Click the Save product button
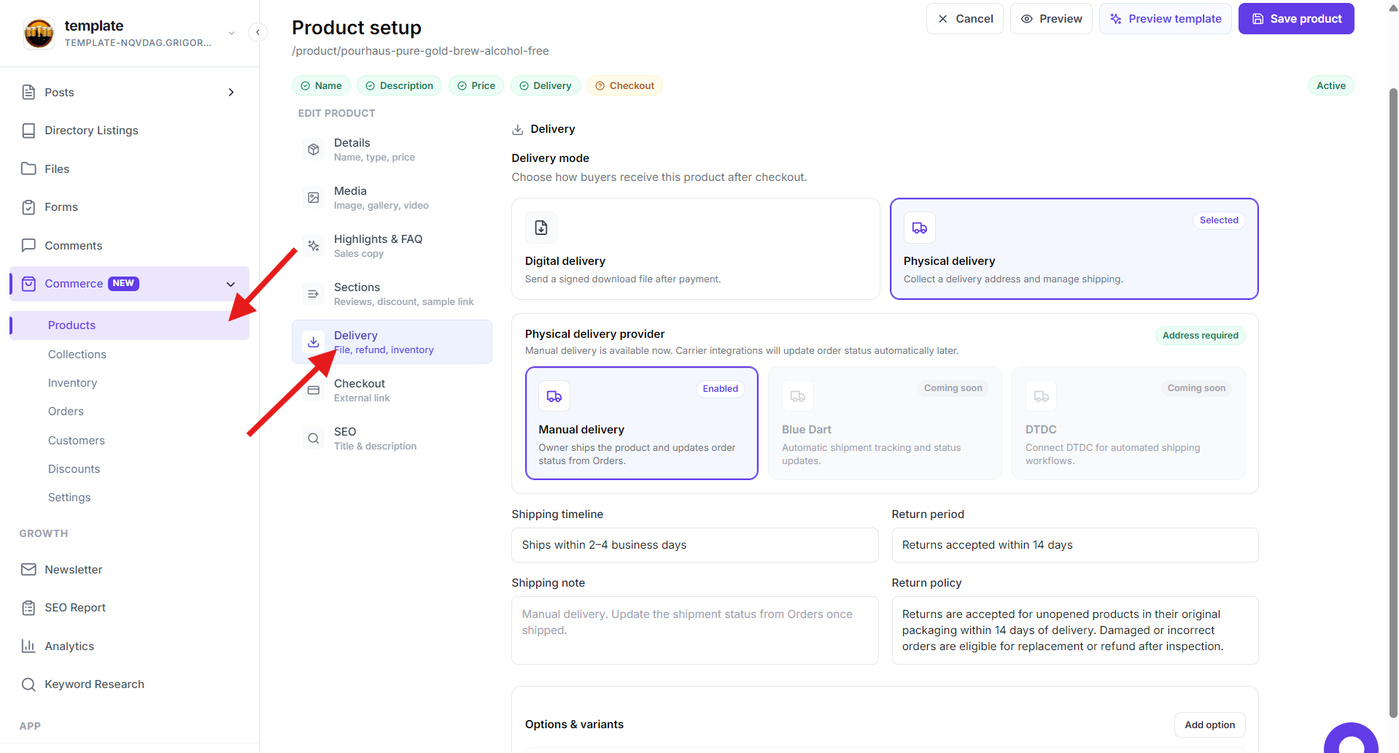Screen dimensions: 1399x753 pyautogui.click(x=1296, y=19)
